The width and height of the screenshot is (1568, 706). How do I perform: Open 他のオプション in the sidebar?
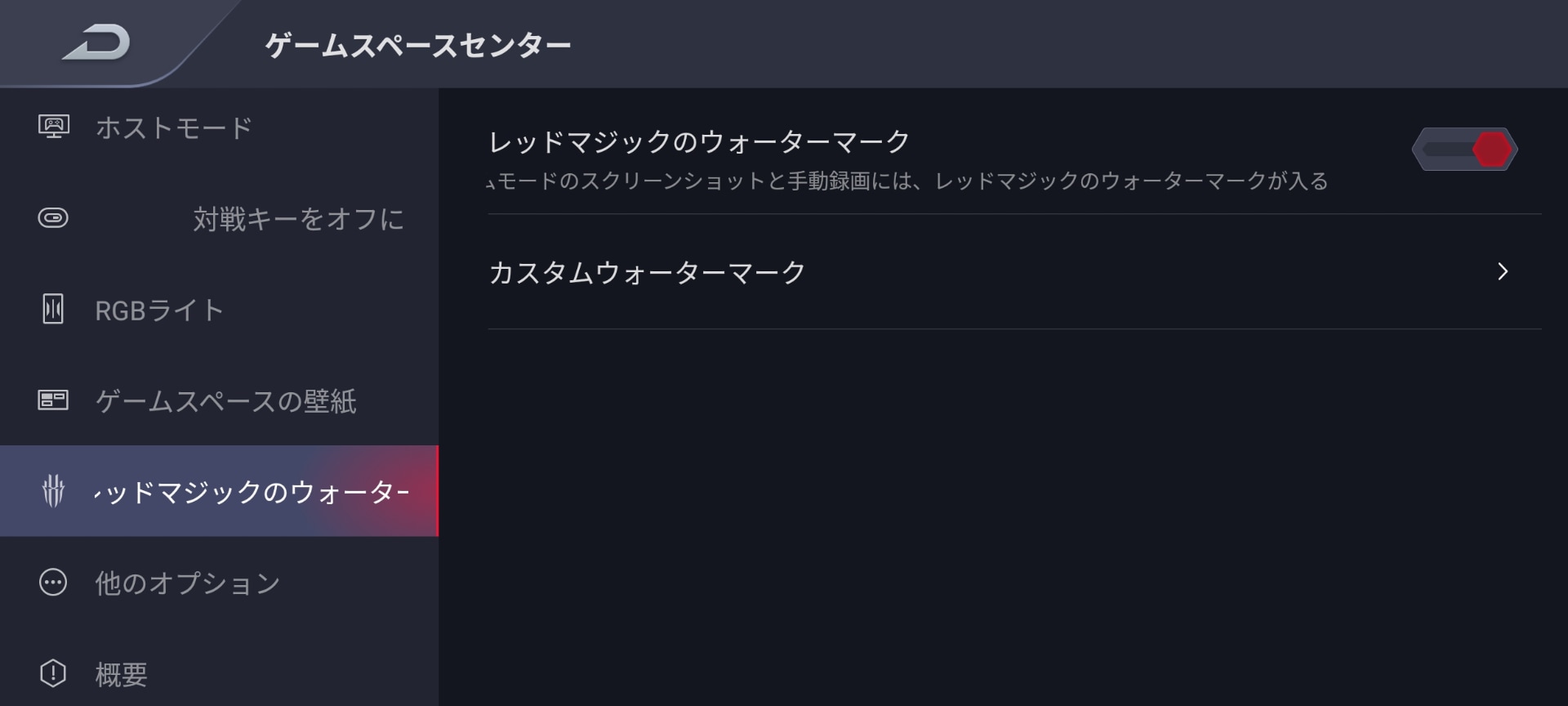[x=188, y=583]
